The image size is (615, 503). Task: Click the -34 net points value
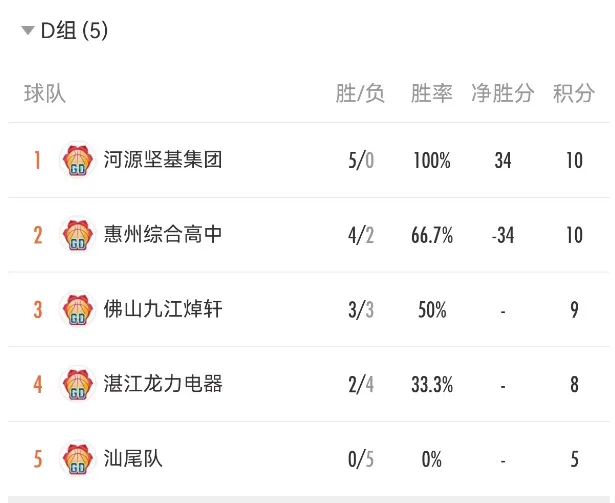click(x=503, y=235)
